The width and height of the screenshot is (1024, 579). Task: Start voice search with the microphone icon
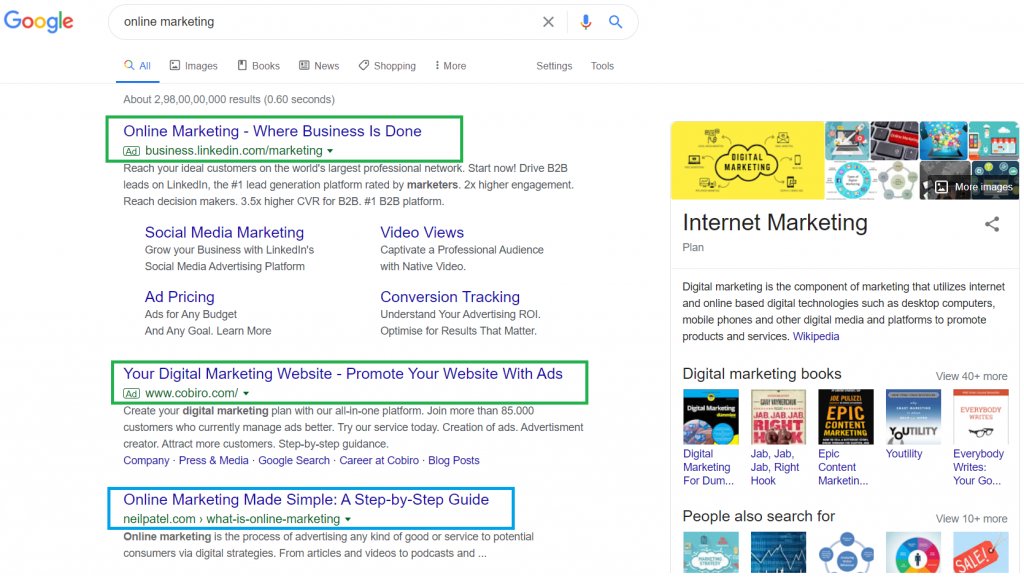pos(586,22)
